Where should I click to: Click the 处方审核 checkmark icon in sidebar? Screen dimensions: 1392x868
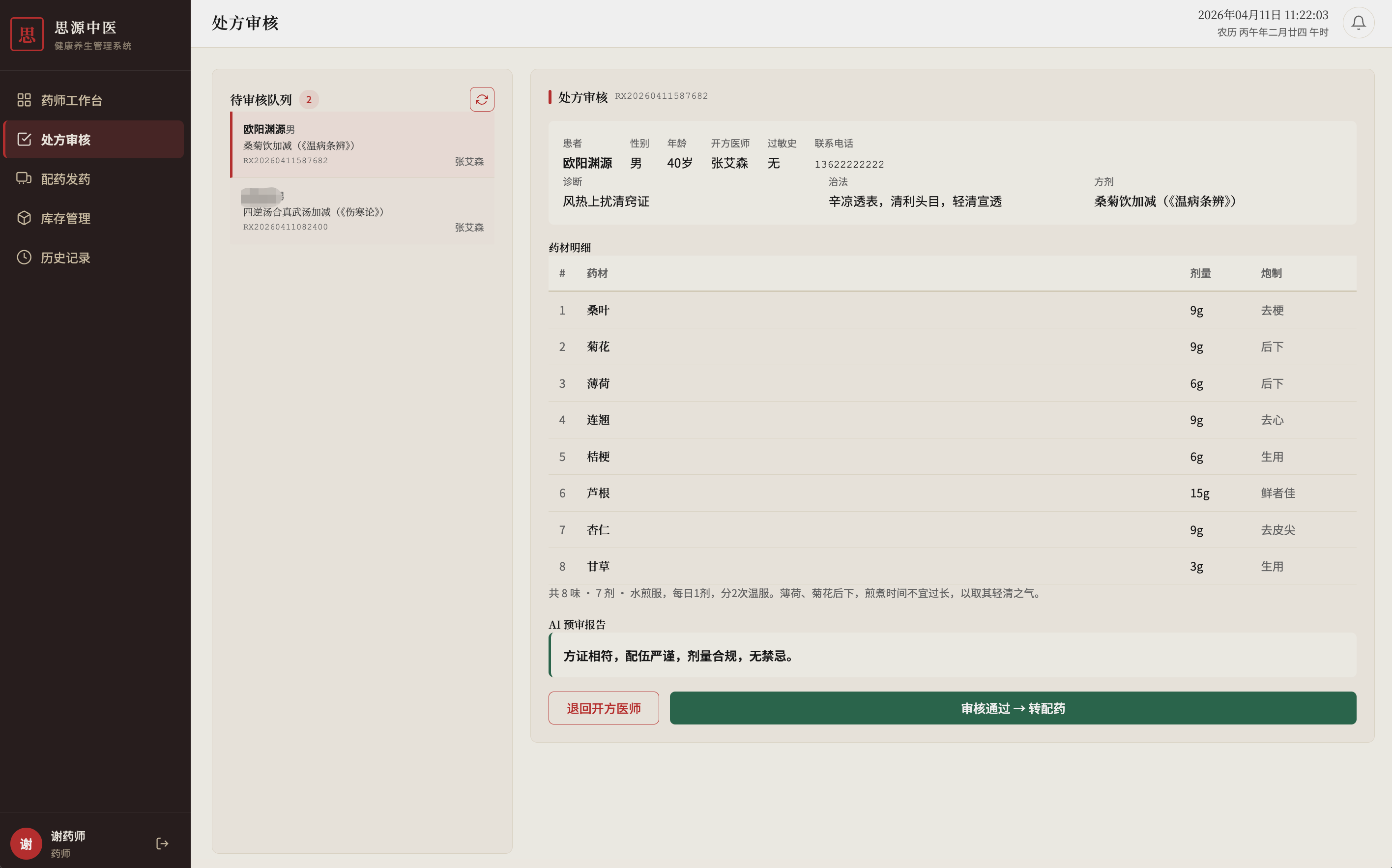[24, 140]
